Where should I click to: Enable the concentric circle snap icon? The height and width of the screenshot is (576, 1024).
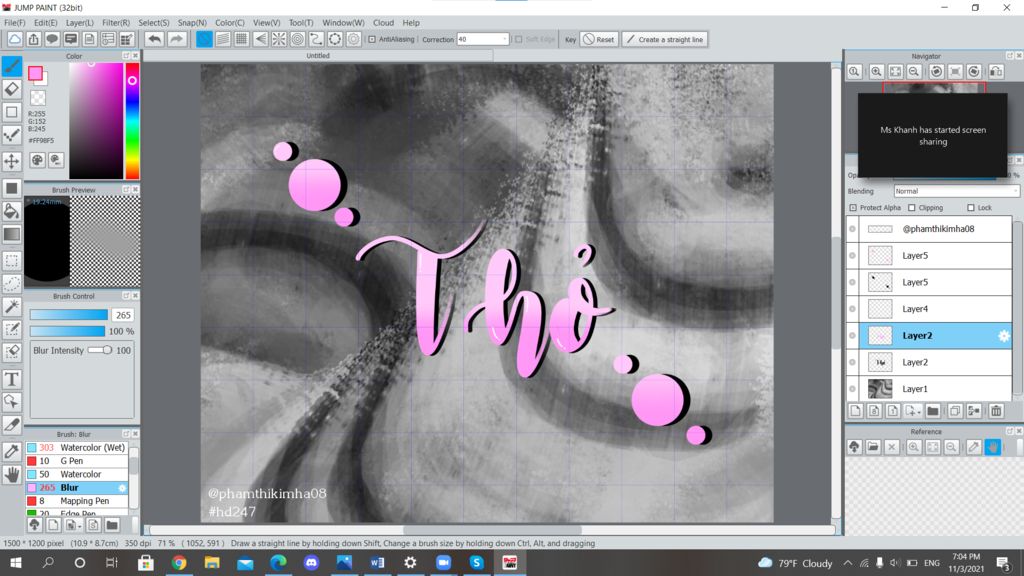pos(298,39)
